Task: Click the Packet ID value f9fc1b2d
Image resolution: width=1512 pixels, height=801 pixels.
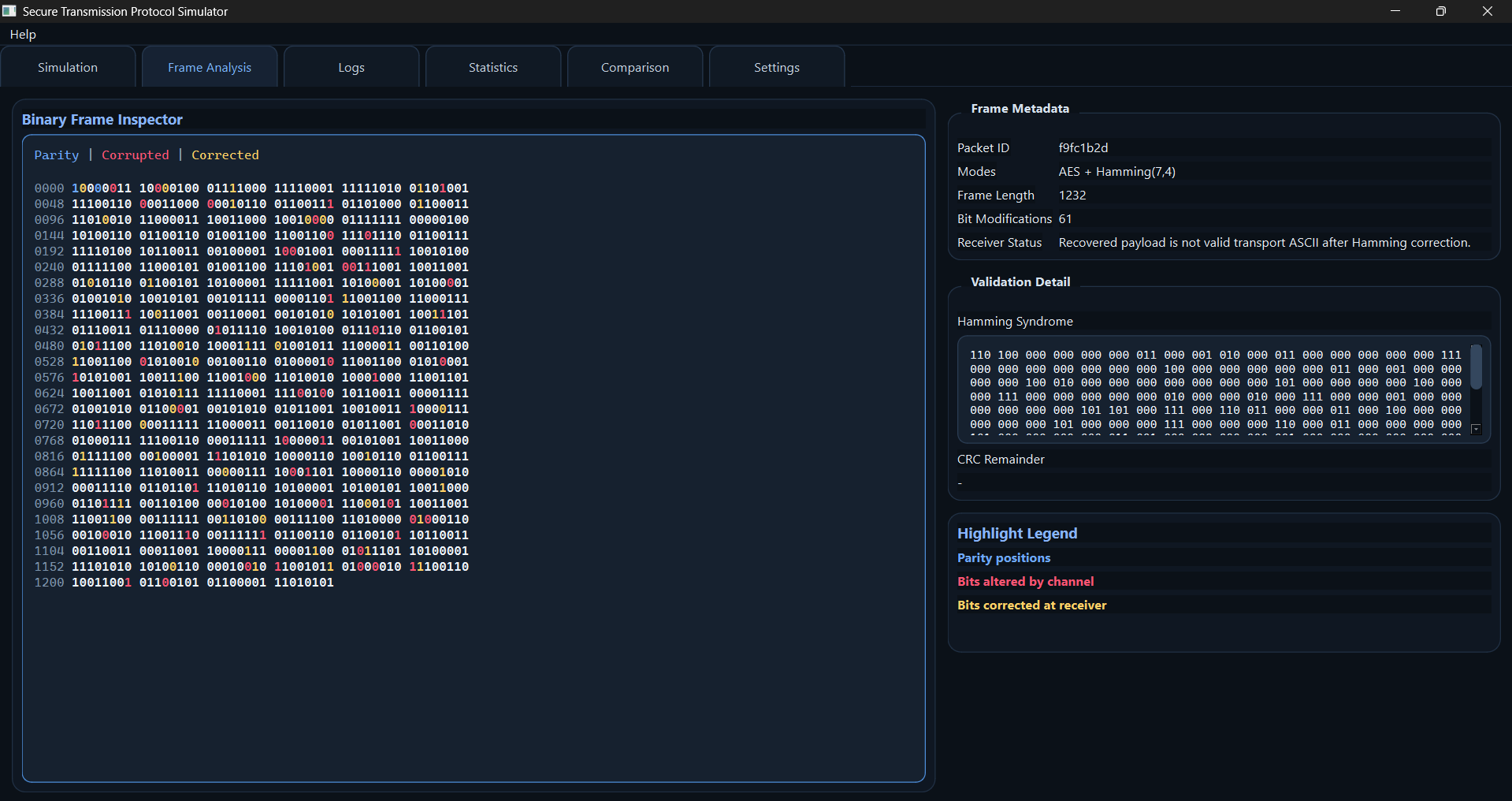Action: tap(1083, 148)
